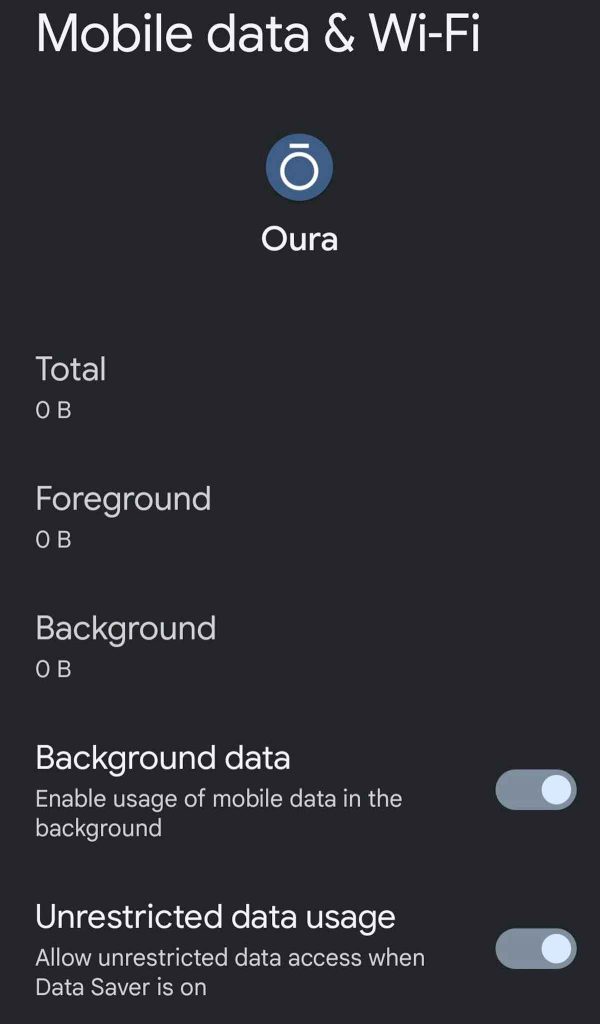The width and height of the screenshot is (600, 1024).
Task: Toggle the Background data switch
Action: pyautogui.click(x=536, y=790)
